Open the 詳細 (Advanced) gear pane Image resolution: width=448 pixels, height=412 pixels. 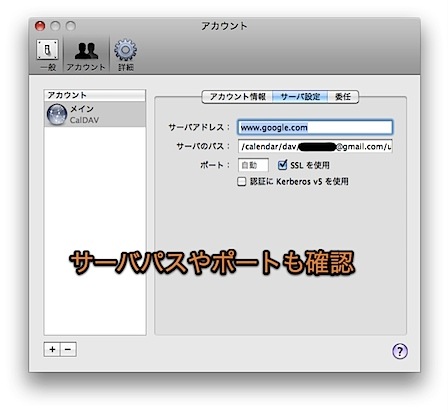[125, 55]
